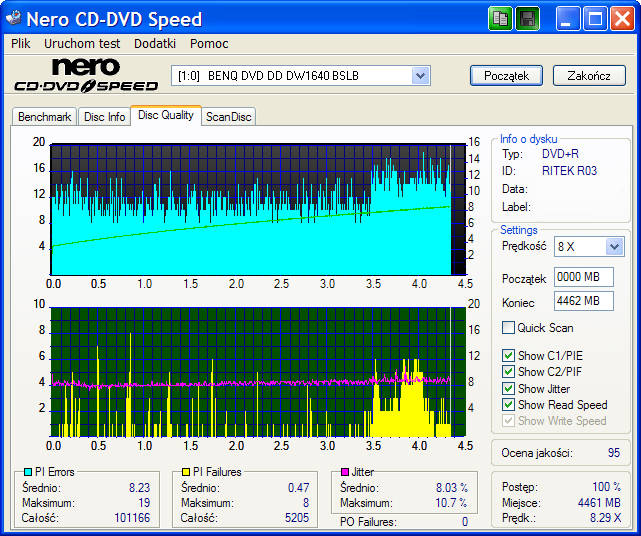Open the Plik menu

pos(21,43)
